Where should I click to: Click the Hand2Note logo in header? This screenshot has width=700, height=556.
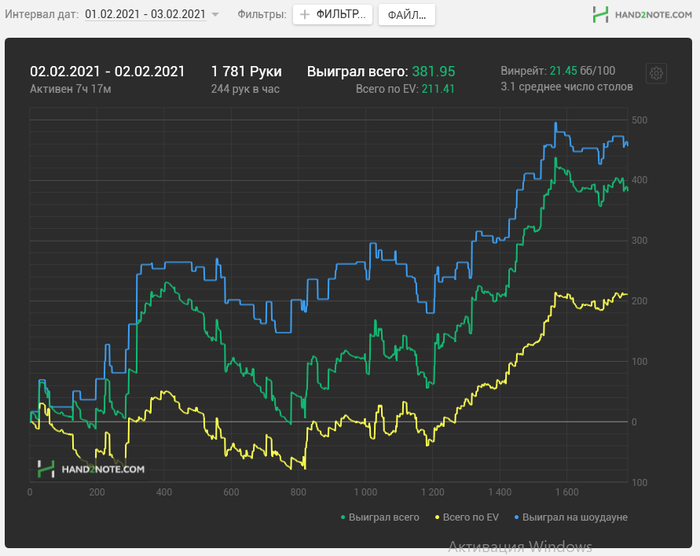[x=642, y=14]
